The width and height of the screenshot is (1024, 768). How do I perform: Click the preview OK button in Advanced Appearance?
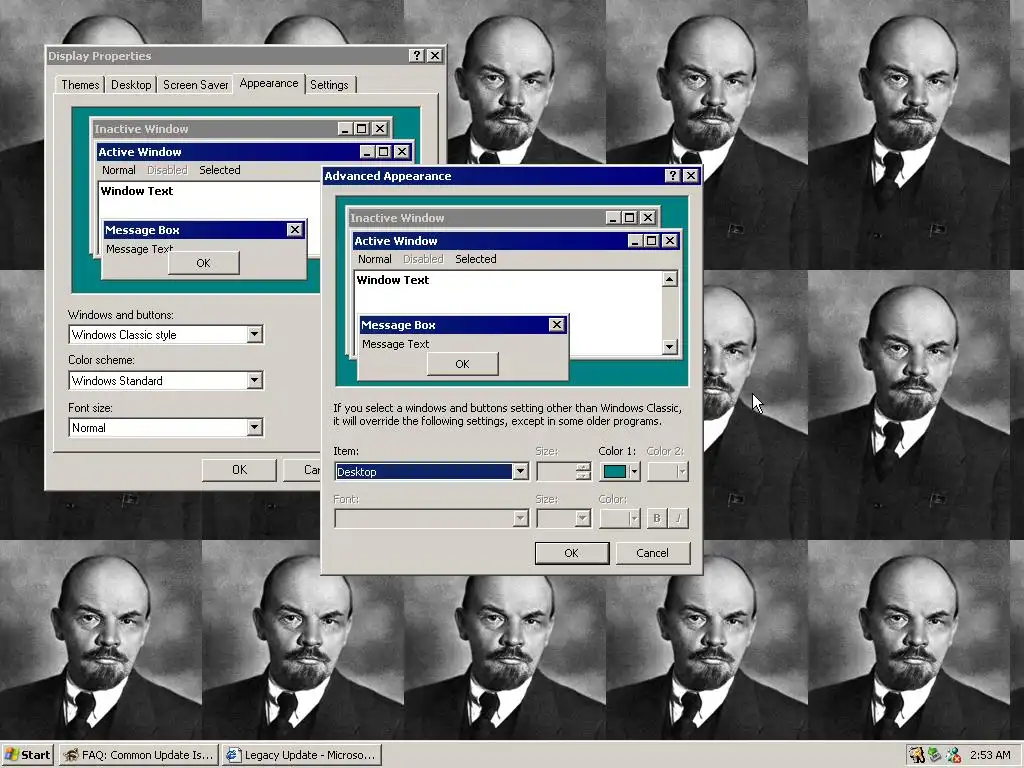(x=462, y=364)
